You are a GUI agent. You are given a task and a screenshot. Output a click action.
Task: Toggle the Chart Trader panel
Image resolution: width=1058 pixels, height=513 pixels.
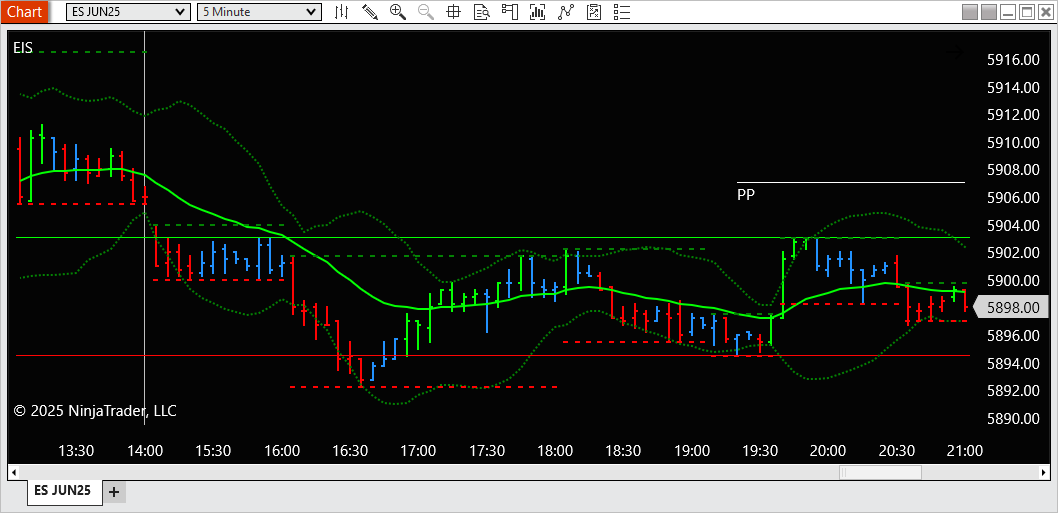[509, 11]
